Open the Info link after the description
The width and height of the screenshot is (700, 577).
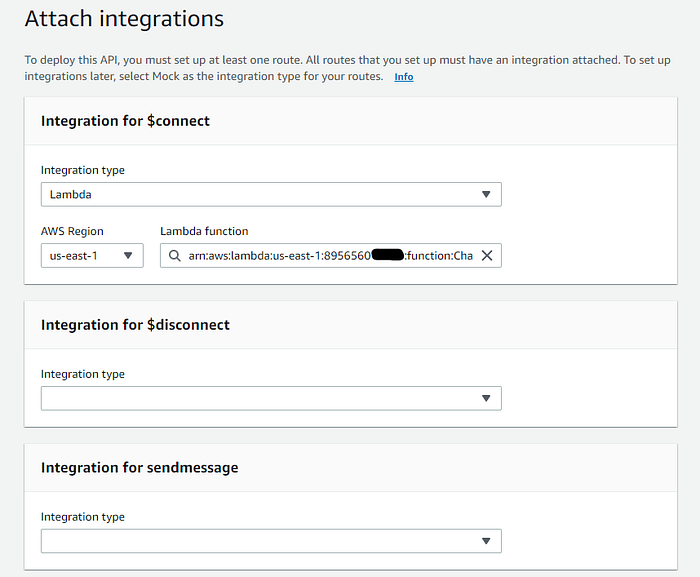click(404, 77)
